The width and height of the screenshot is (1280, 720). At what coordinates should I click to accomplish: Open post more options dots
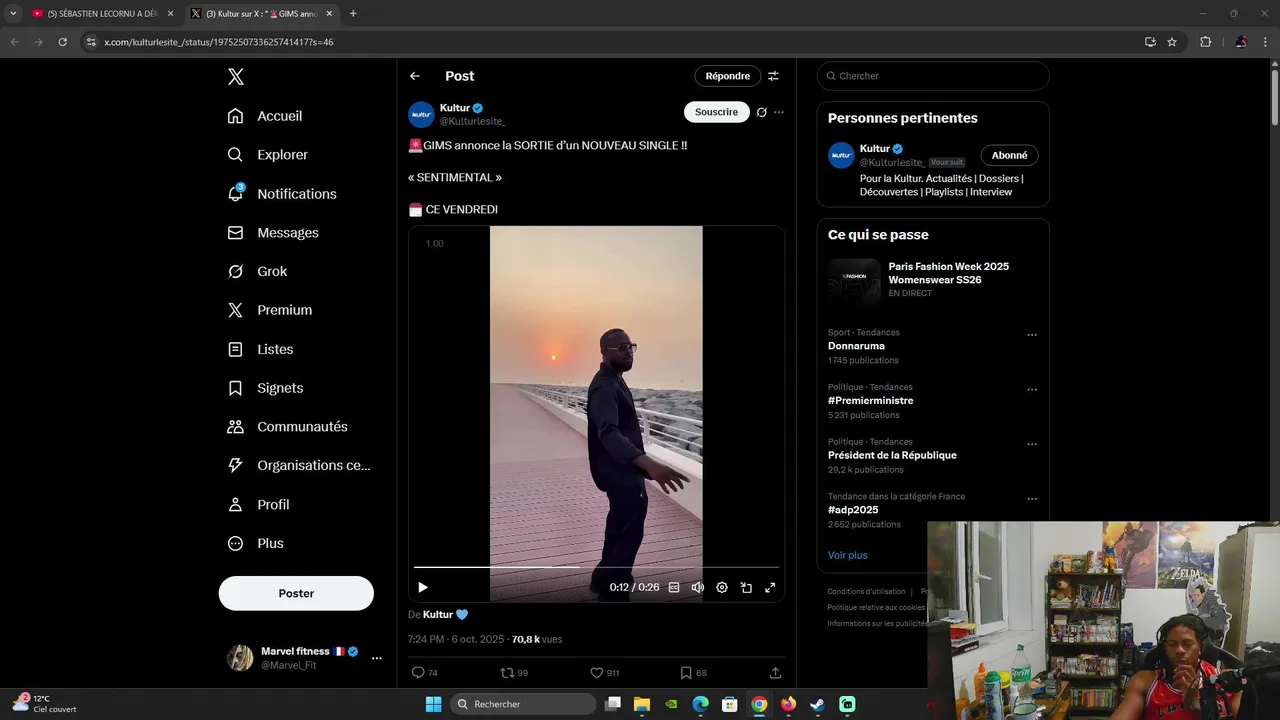pyautogui.click(x=779, y=112)
